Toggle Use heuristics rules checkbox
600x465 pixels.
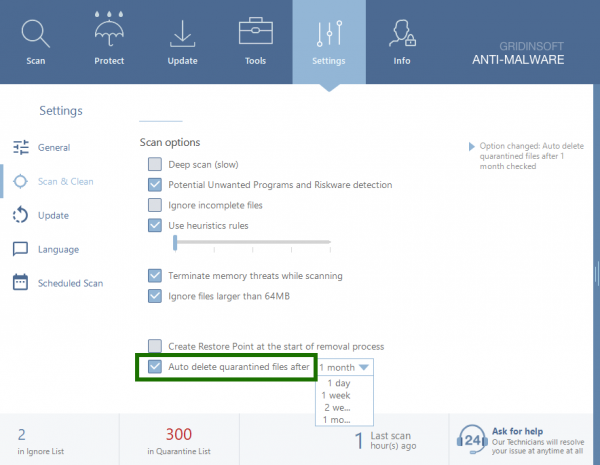pos(155,225)
